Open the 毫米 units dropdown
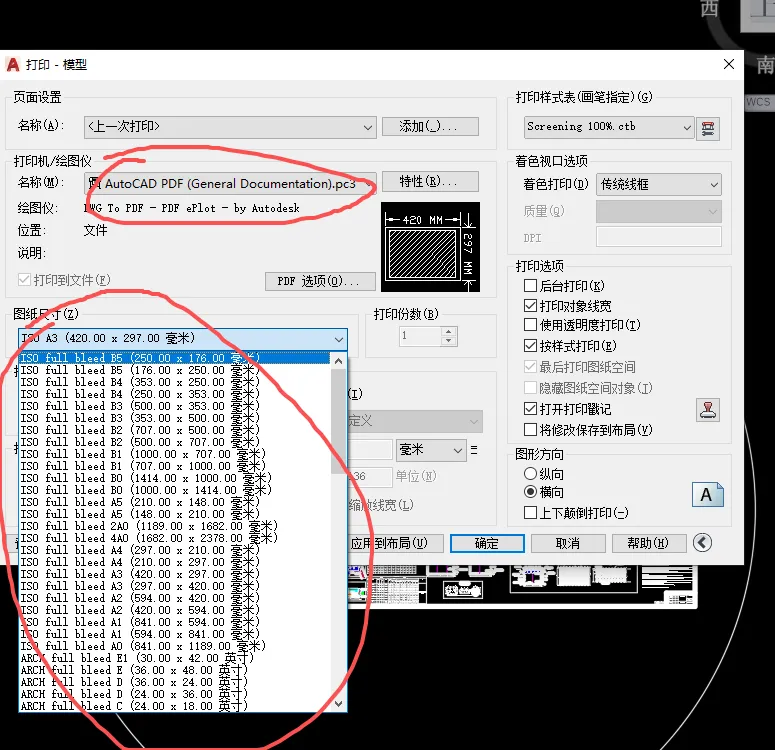 (431, 450)
